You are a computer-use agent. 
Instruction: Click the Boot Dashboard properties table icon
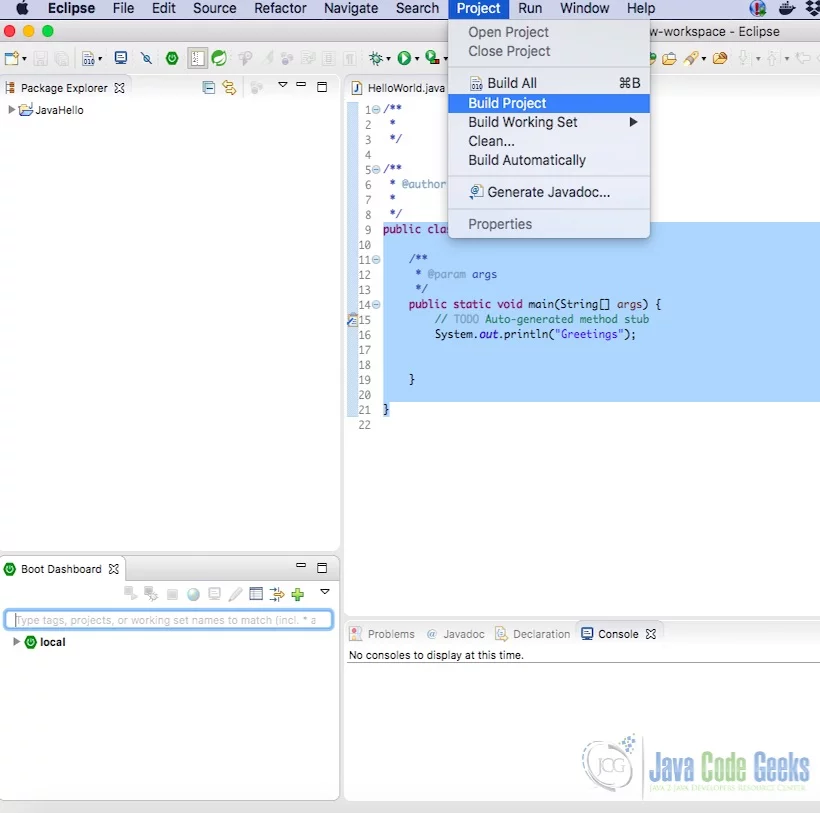(256, 593)
